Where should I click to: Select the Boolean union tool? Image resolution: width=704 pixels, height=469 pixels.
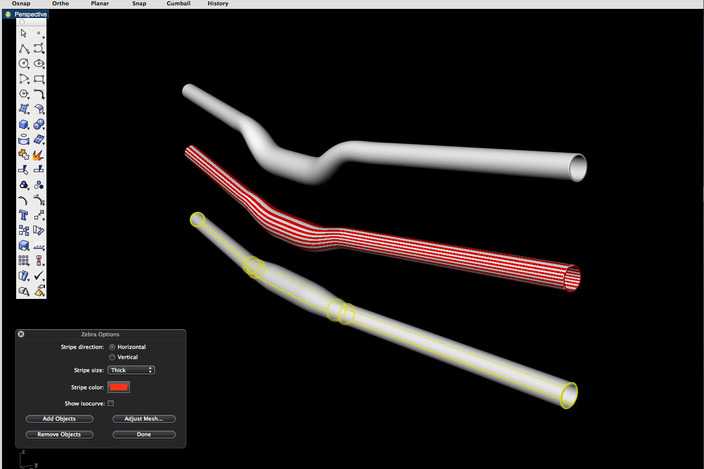[x=39, y=124]
